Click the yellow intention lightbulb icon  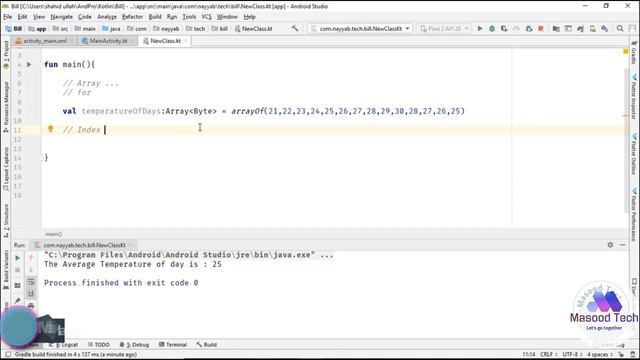[x=50, y=129]
